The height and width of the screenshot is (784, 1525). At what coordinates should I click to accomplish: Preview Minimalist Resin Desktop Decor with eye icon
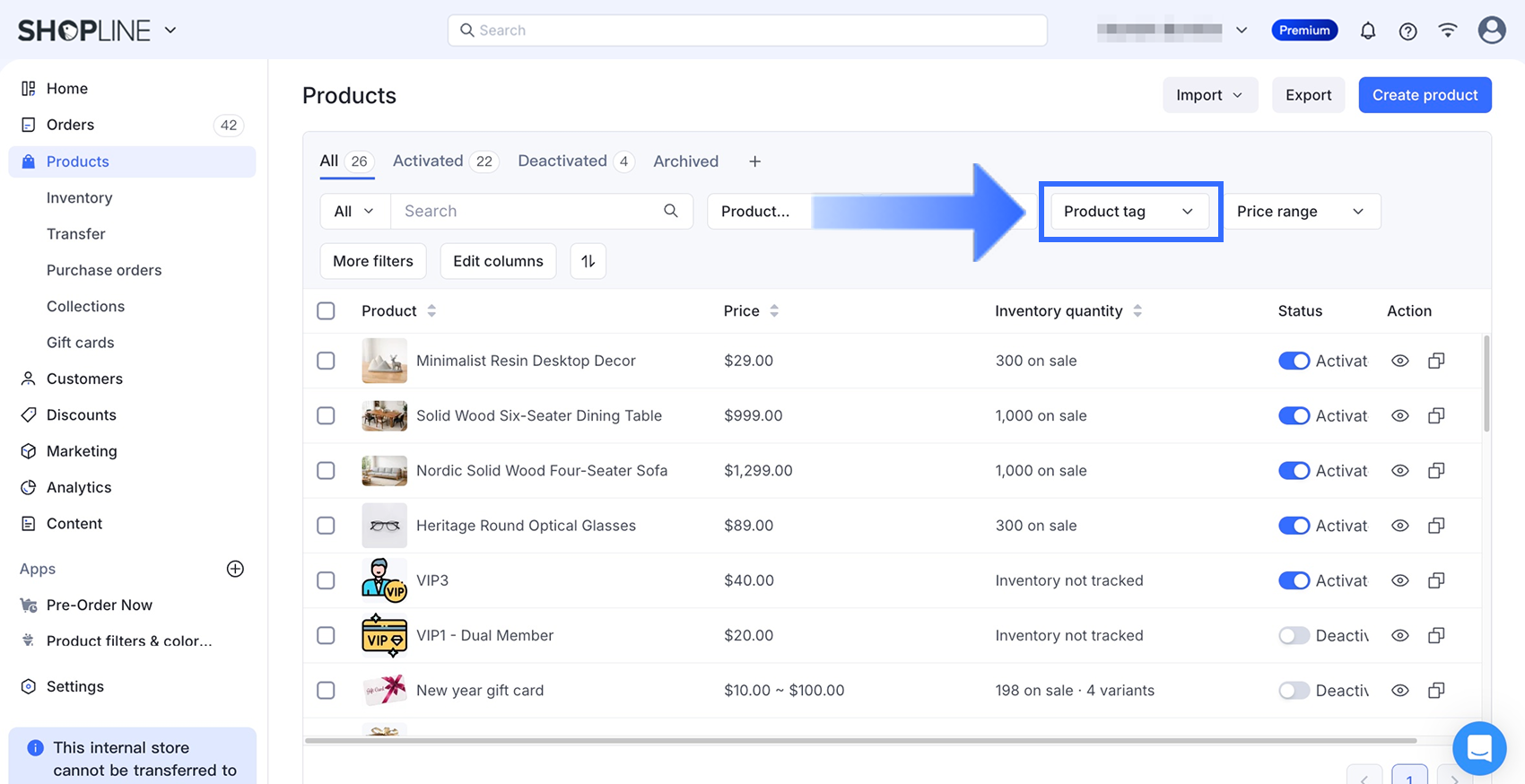coord(1399,361)
